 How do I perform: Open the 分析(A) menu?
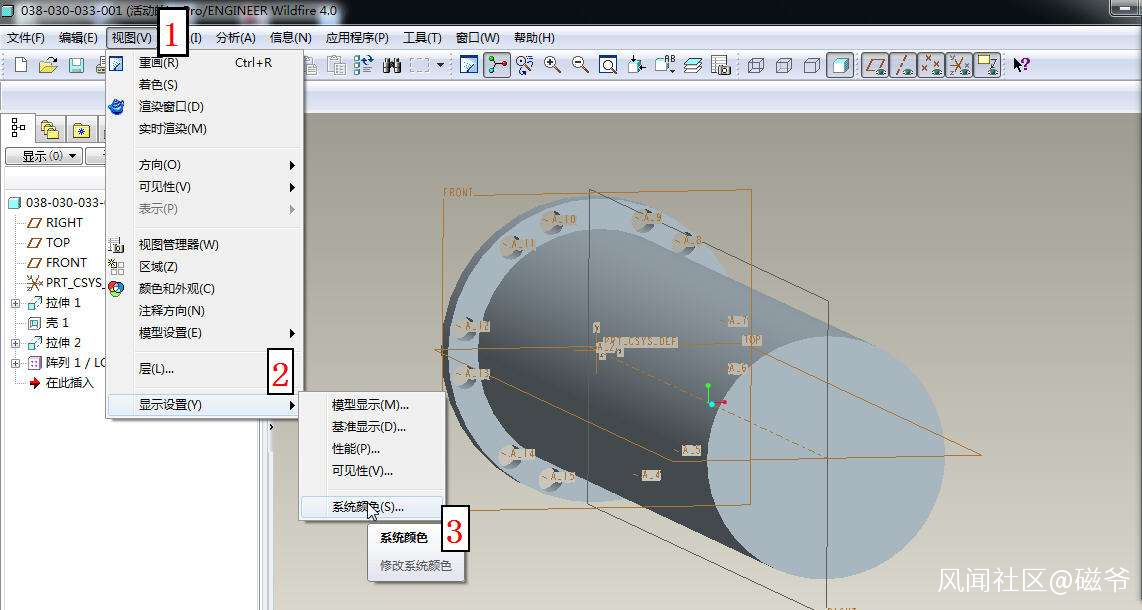235,38
